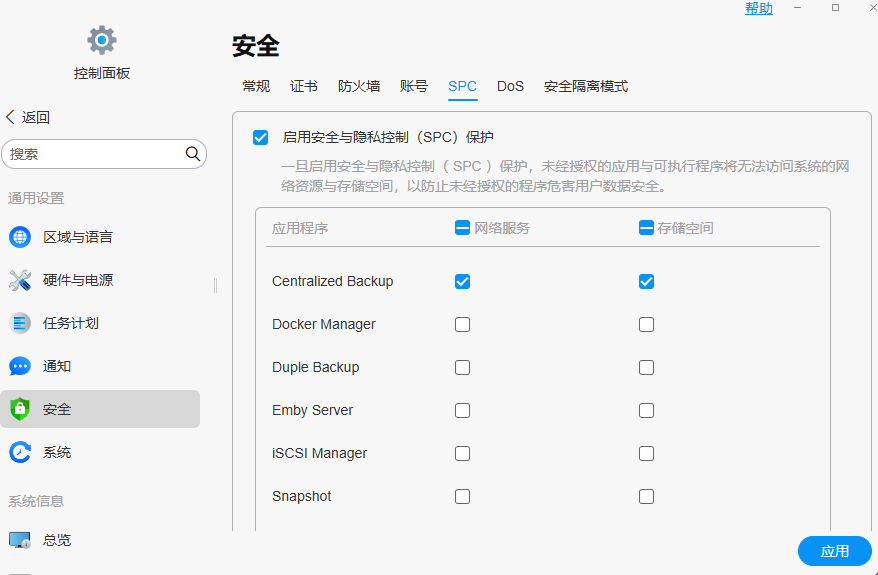Viewport: 878px width, 575px height.
Task: Disable the SPC protection checkbox
Action: pyautogui.click(x=261, y=137)
